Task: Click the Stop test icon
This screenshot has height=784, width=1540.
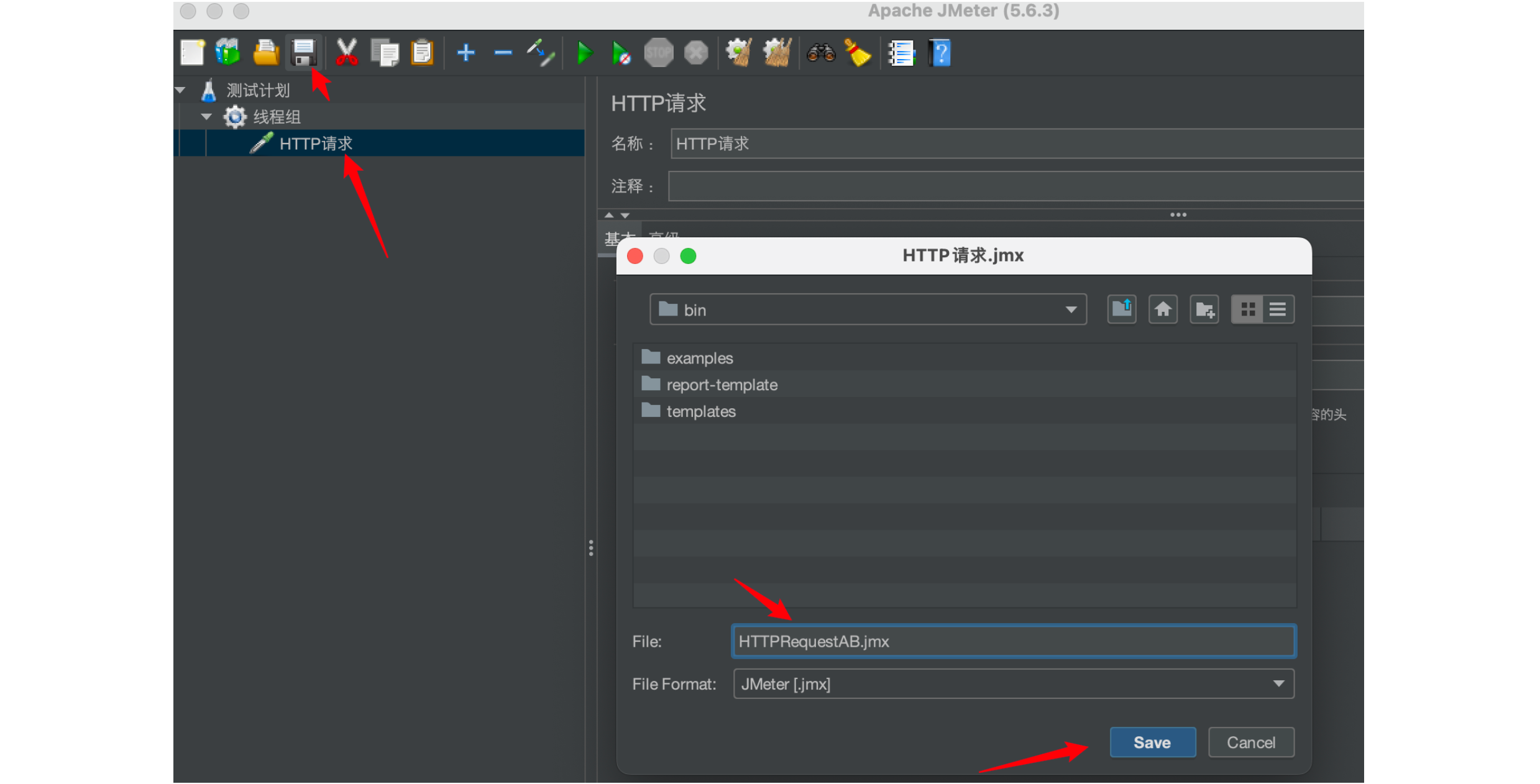Action: (x=659, y=53)
